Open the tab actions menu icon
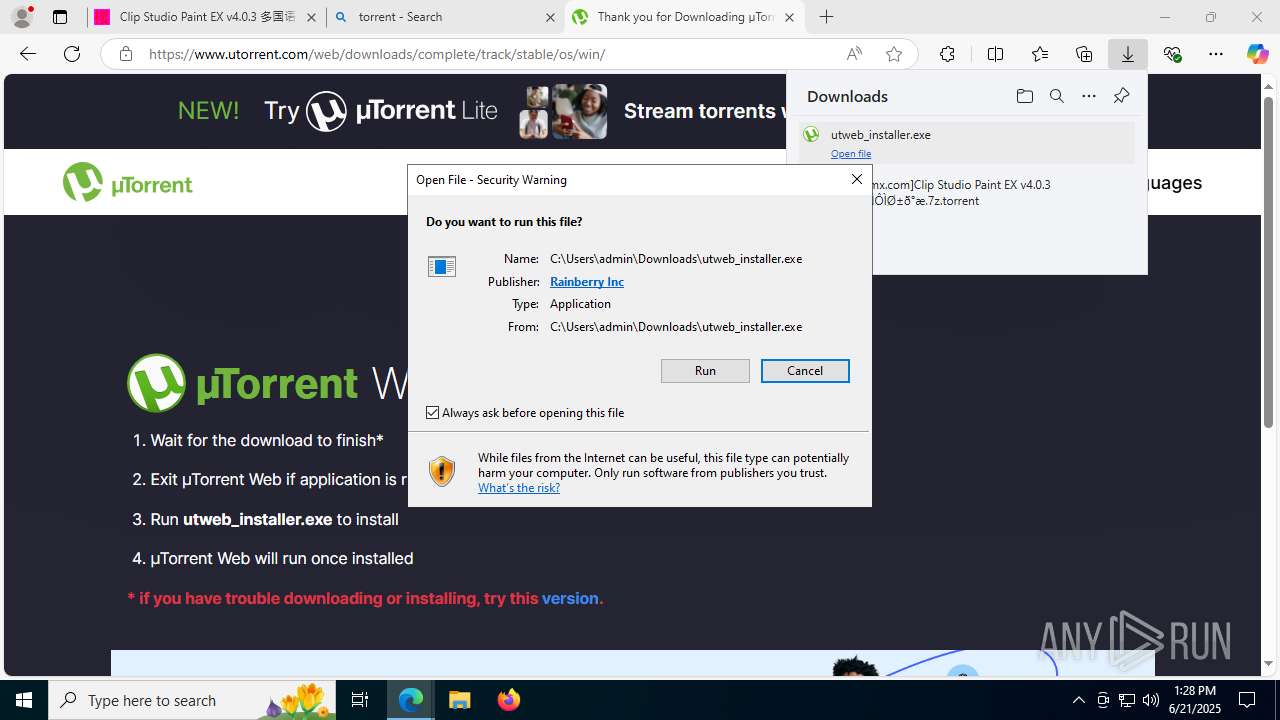This screenshot has height=720, width=1280. [60, 17]
